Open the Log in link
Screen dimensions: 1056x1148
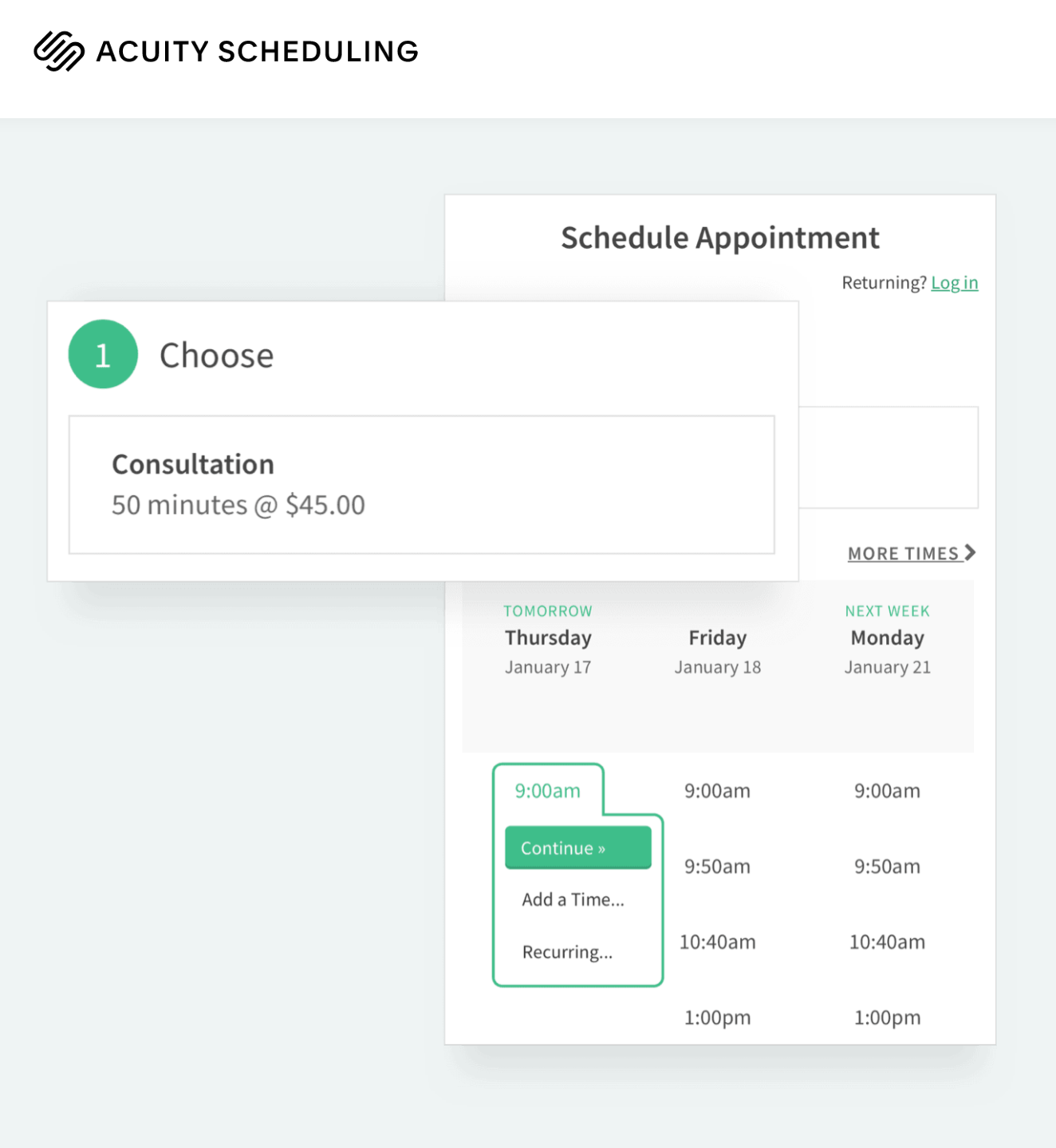pos(955,282)
